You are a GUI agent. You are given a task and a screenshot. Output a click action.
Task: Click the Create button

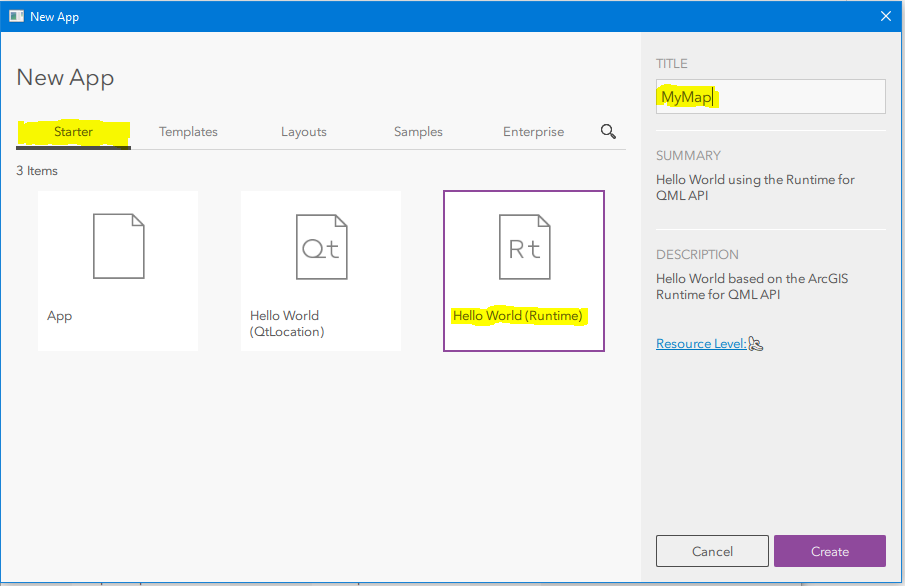click(x=829, y=551)
